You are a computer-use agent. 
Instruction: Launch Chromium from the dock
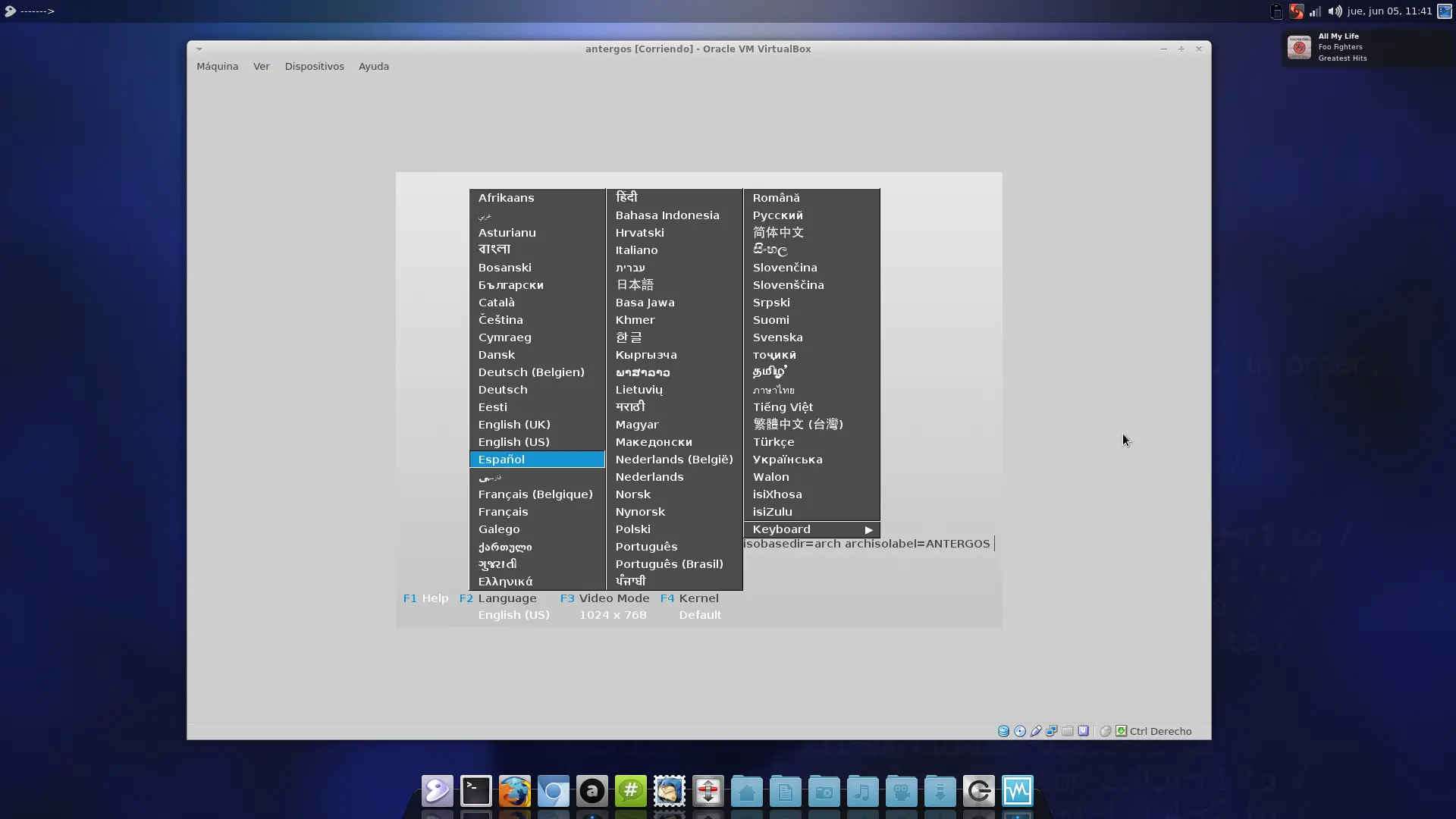[x=554, y=791]
